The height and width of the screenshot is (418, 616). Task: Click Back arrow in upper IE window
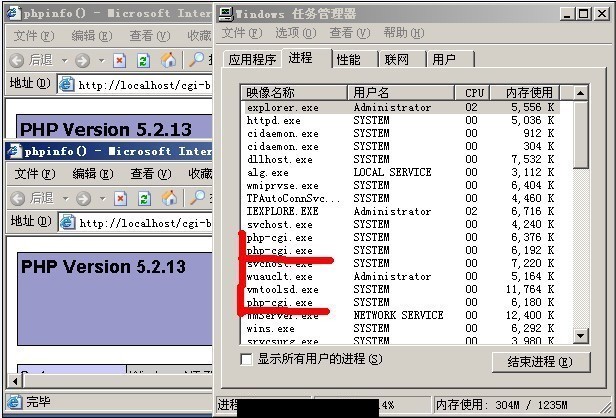(x=16, y=60)
